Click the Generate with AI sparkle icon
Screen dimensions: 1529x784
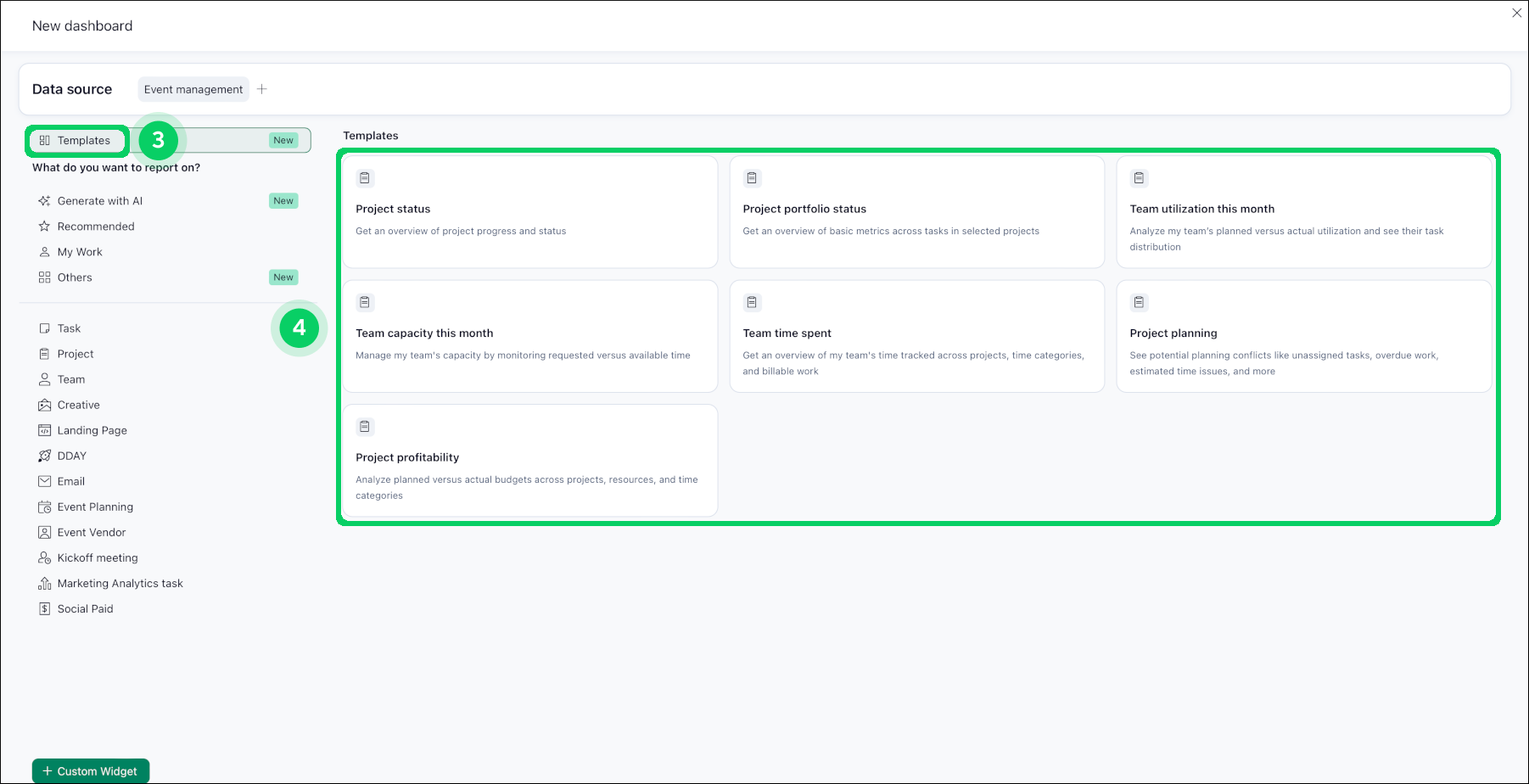44,201
